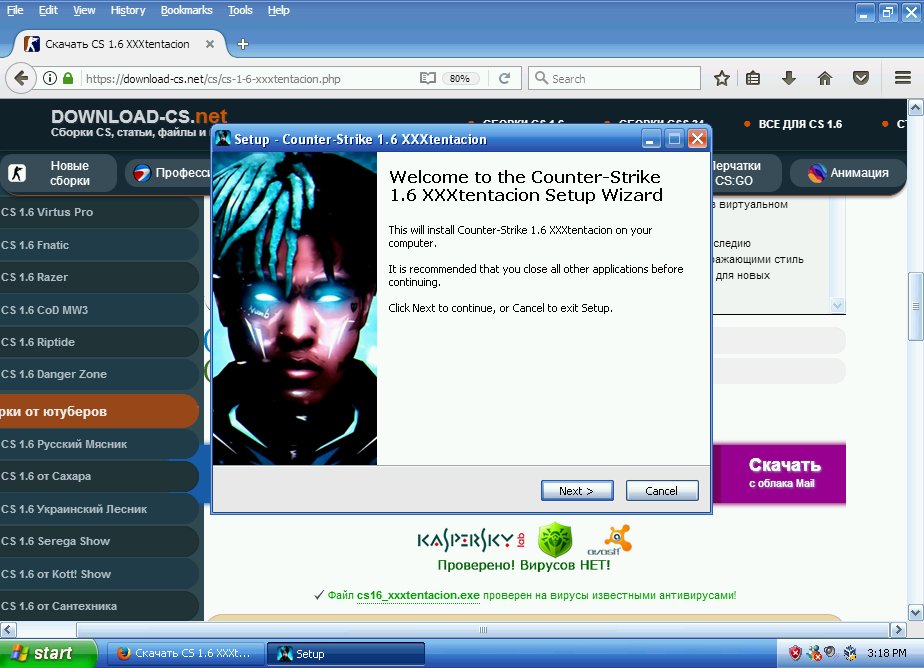The height and width of the screenshot is (668, 924).
Task: Open the View menu
Action: [x=84, y=10]
